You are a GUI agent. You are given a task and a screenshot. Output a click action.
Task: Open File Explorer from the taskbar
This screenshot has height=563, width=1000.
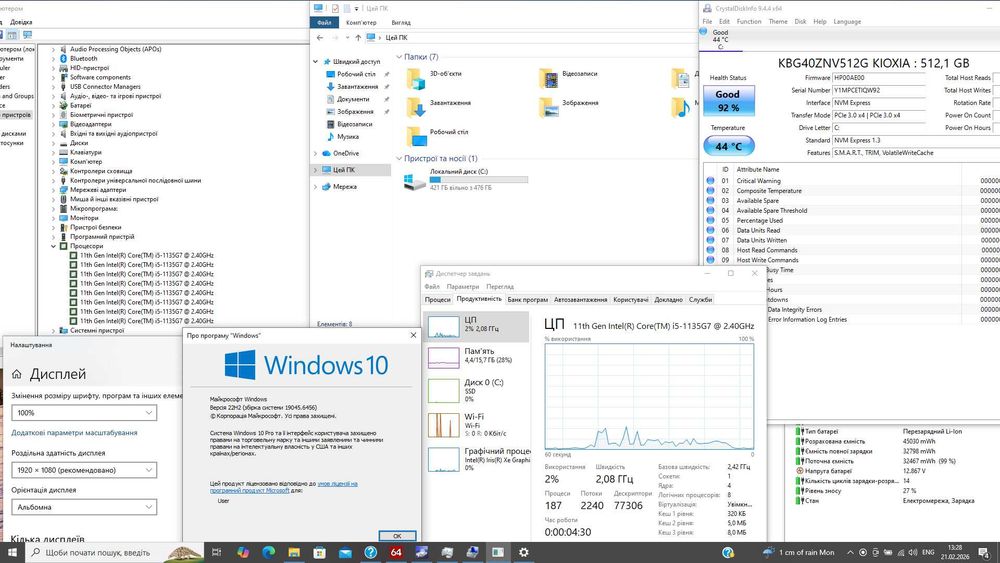click(x=294, y=552)
